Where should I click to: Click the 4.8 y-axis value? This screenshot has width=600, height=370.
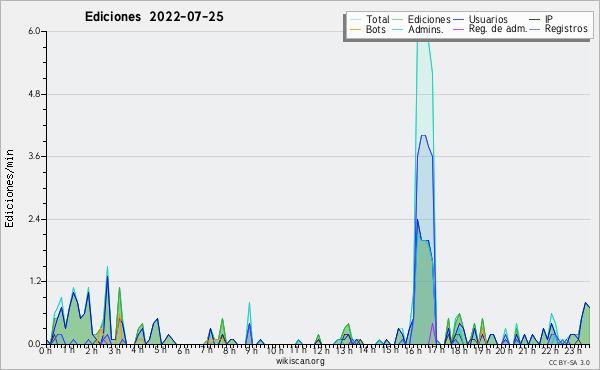(x=34, y=94)
